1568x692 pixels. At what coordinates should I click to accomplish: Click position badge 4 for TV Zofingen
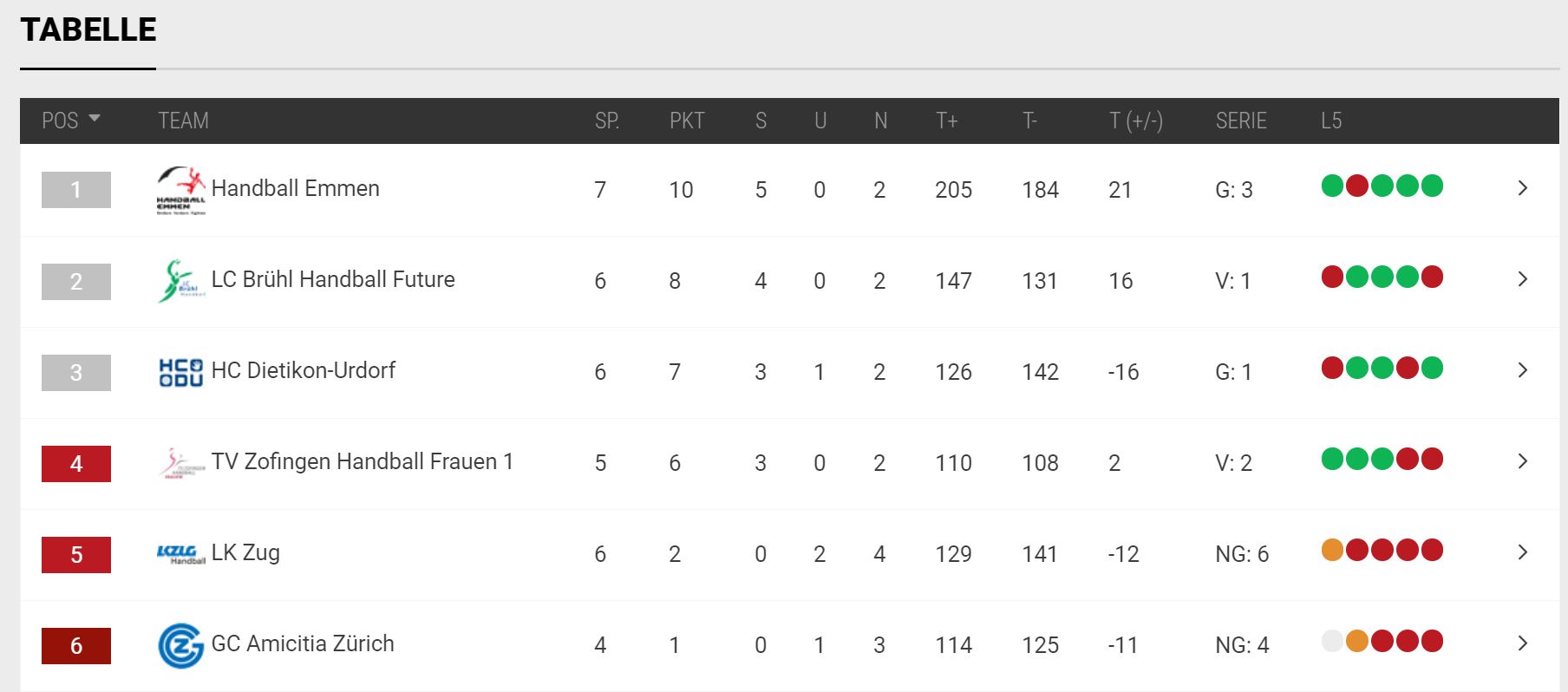[x=76, y=464]
